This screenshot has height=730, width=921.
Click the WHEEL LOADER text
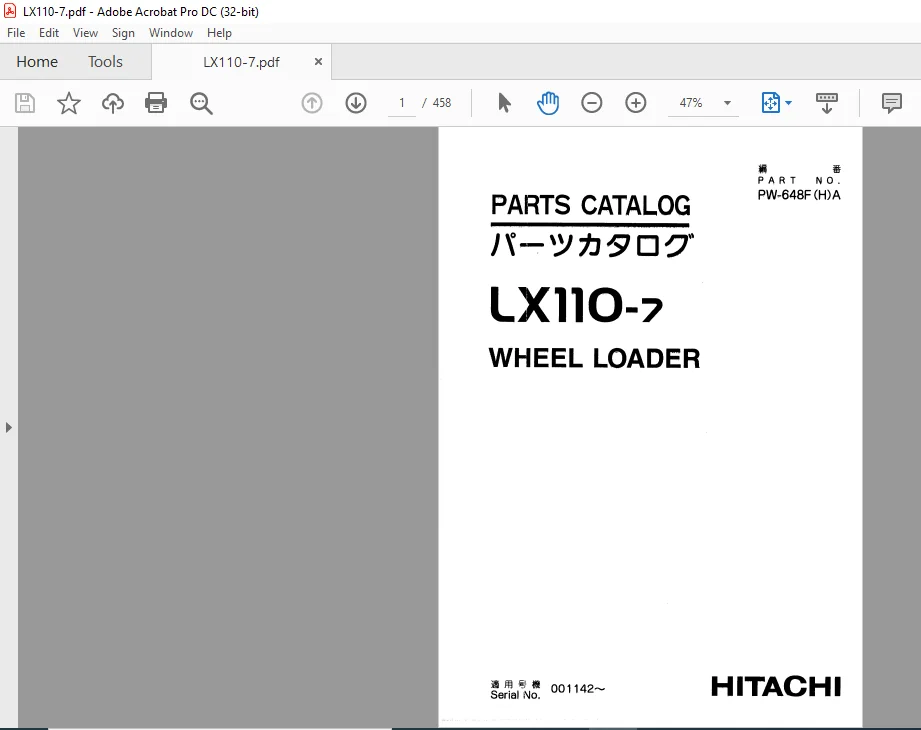click(594, 358)
